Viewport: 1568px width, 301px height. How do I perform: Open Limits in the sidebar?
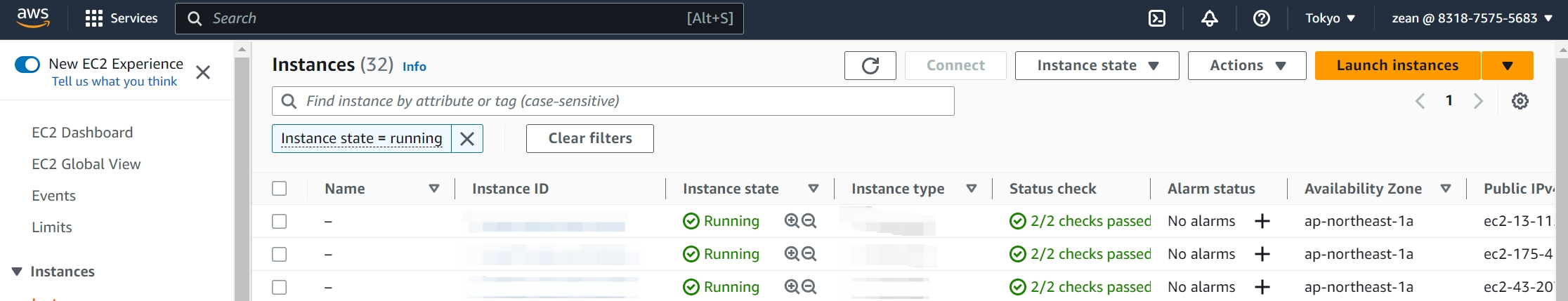[x=52, y=227]
